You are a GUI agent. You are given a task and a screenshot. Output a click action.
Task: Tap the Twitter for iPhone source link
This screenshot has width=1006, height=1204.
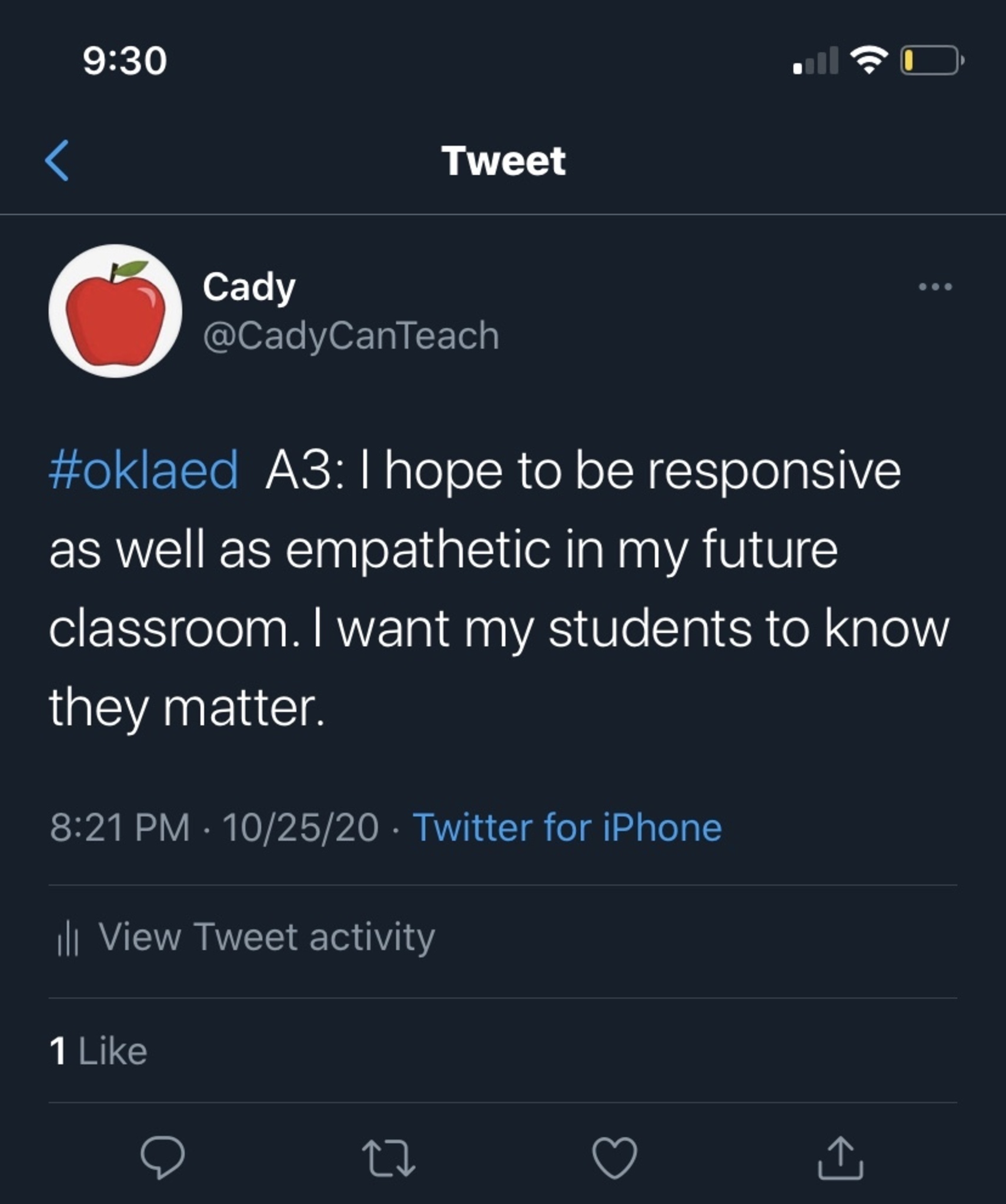(567, 828)
